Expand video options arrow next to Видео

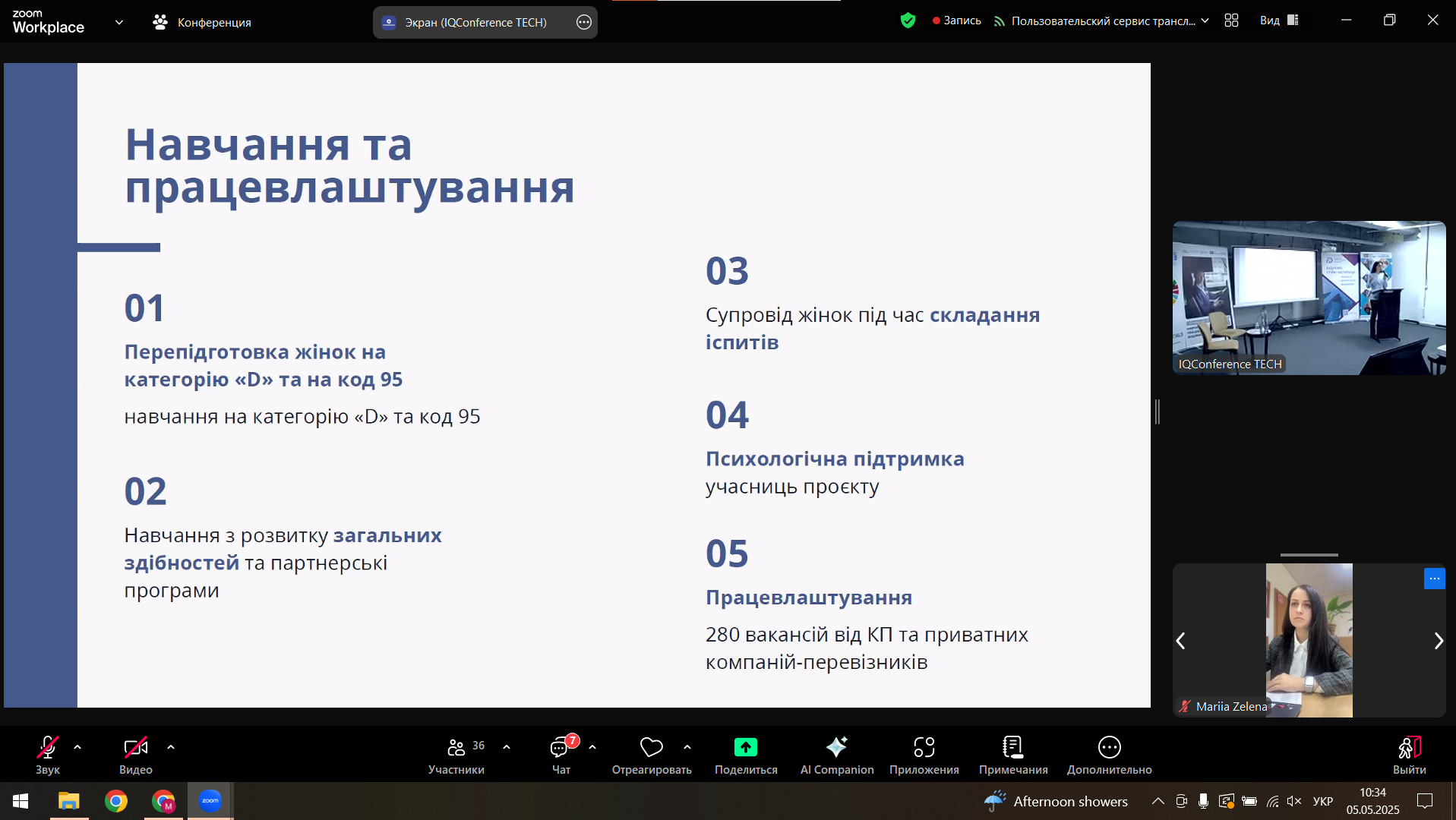(x=171, y=747)
